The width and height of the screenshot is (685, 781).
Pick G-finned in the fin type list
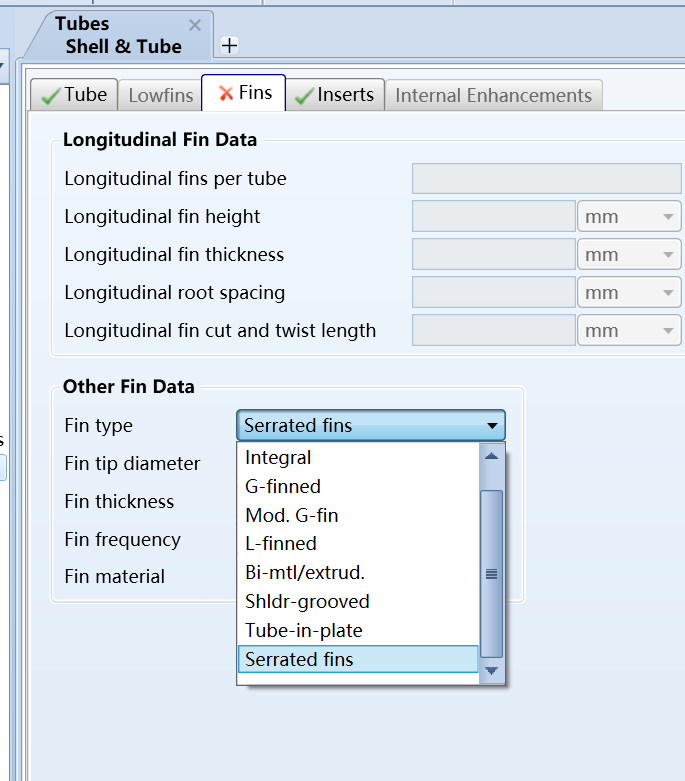point(283,487)
